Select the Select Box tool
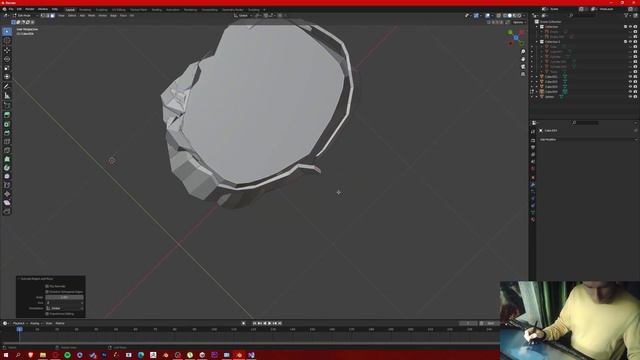The image size is (640, 360). [7, 31]
